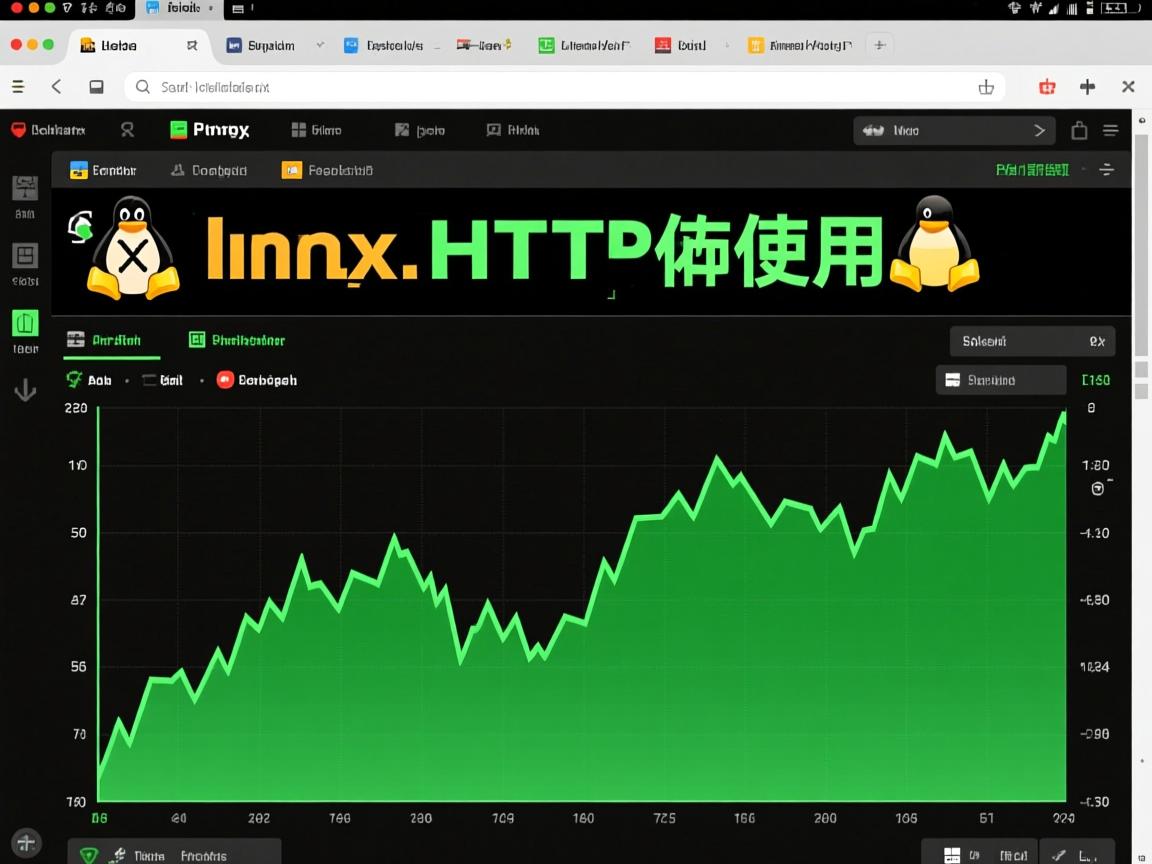Click the green shield icon in the bottom bar
Screen dimensions: 1152x864
pyautogui.click(x=89, y=855)
